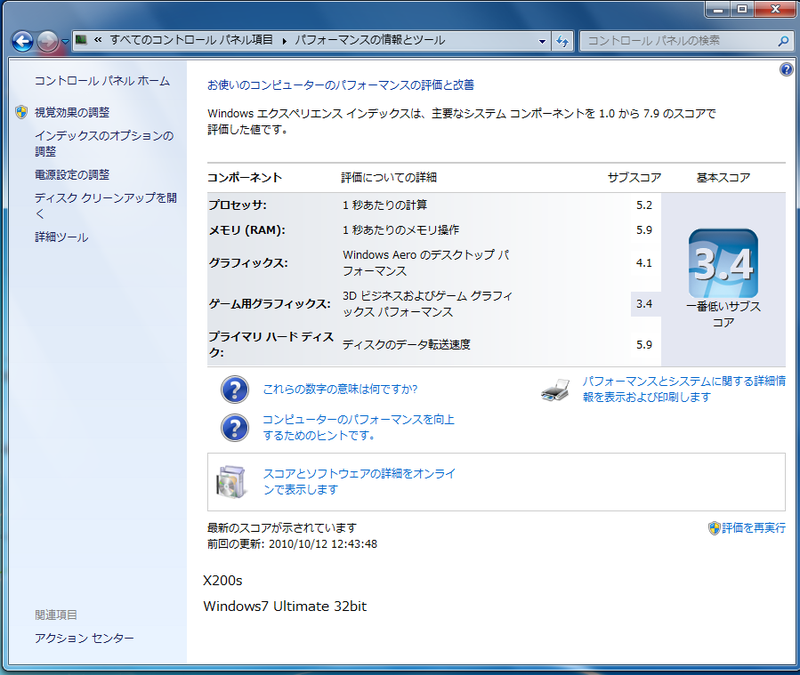Open the address bar history dropdown arrow

542,41
